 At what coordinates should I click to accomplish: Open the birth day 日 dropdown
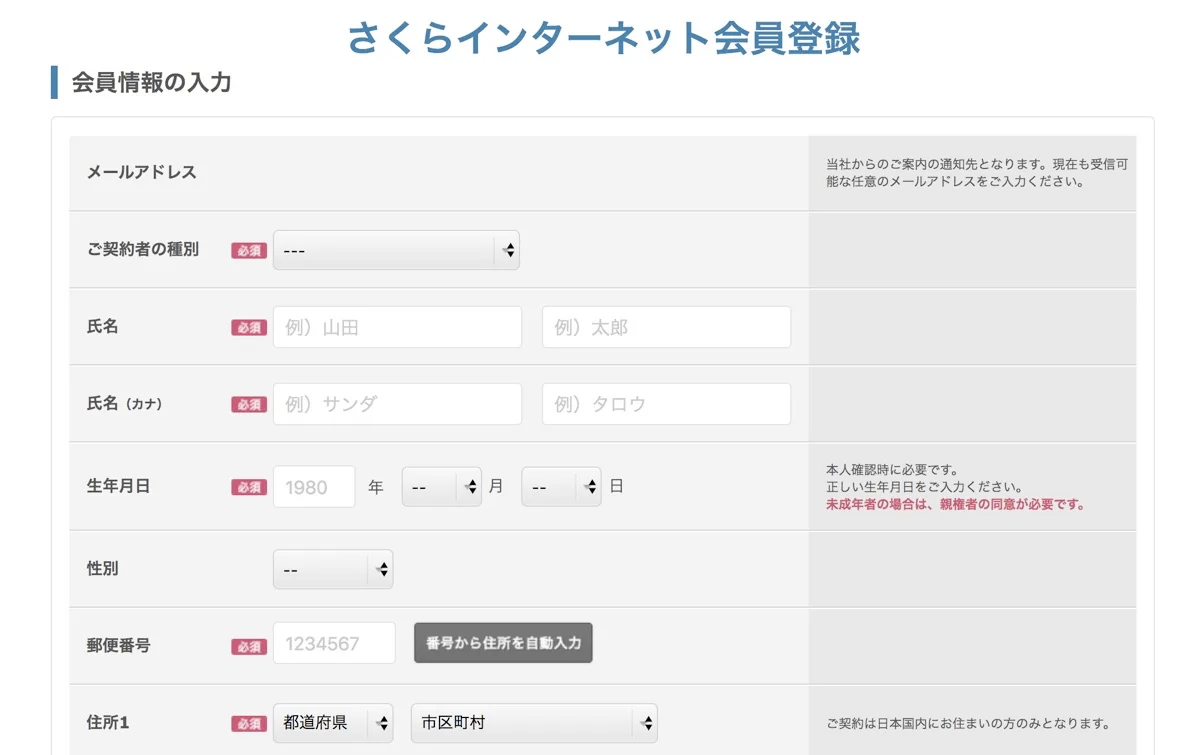561,487
